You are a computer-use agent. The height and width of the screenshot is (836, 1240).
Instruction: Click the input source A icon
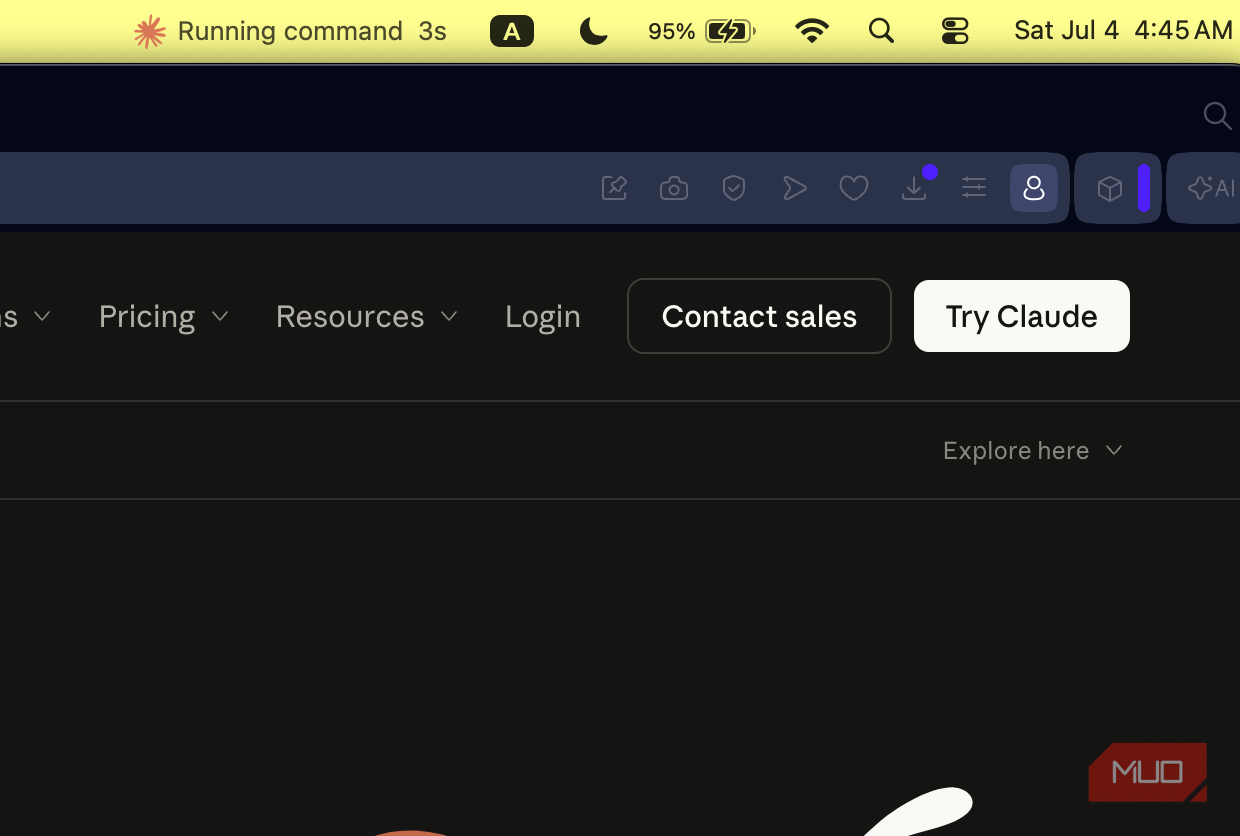pyautogui.click(x=512, y=32)
